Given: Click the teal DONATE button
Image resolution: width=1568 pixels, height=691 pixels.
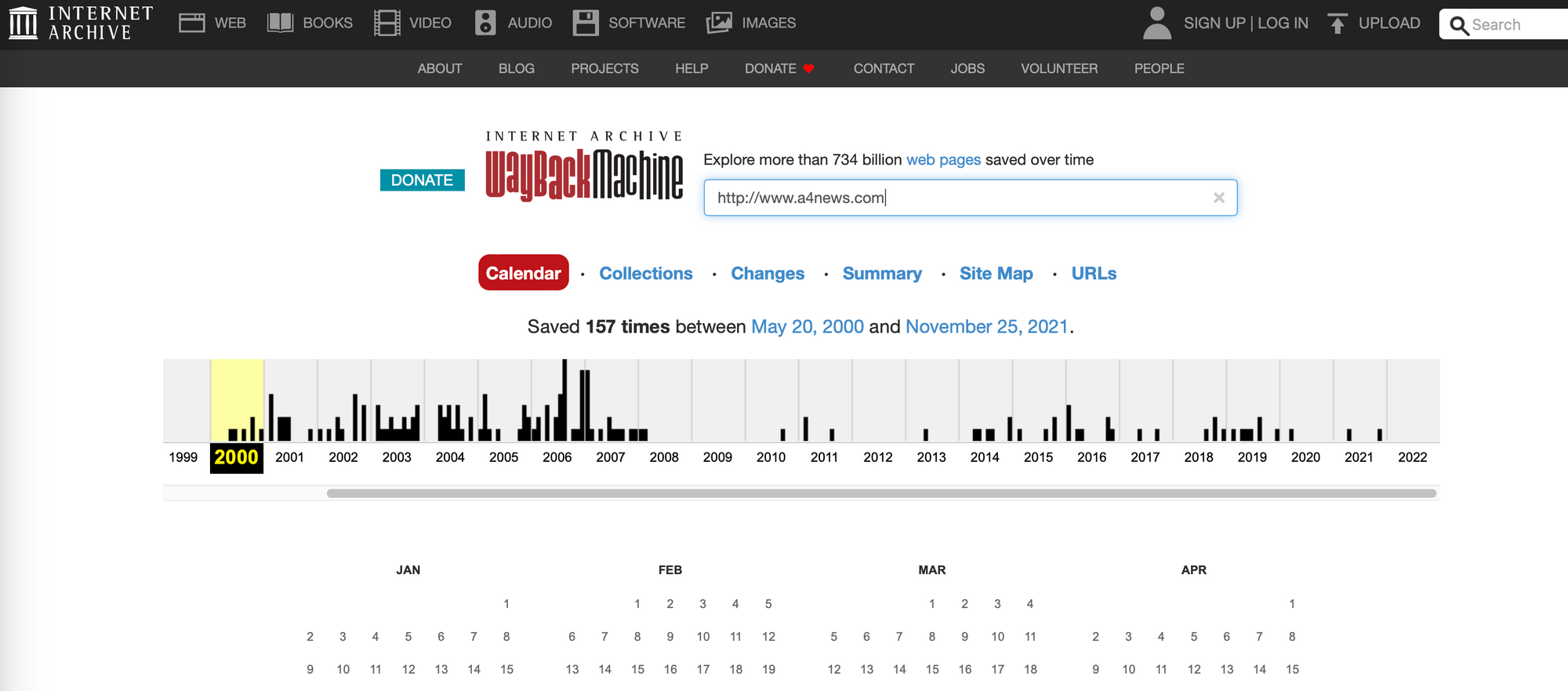Looking at the screenshot, I should click(422, 180).
